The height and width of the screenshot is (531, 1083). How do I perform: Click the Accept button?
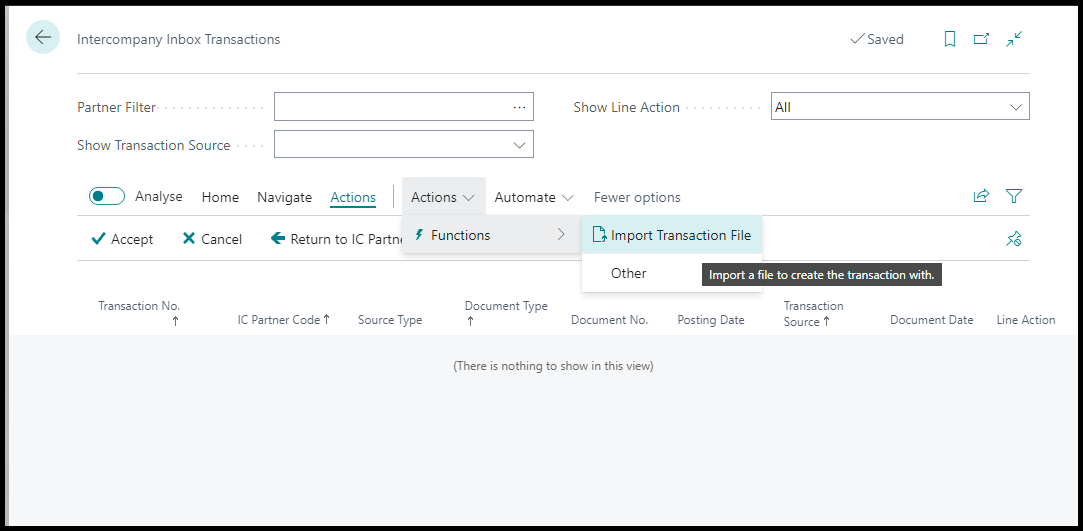click(x=122, y=239)
